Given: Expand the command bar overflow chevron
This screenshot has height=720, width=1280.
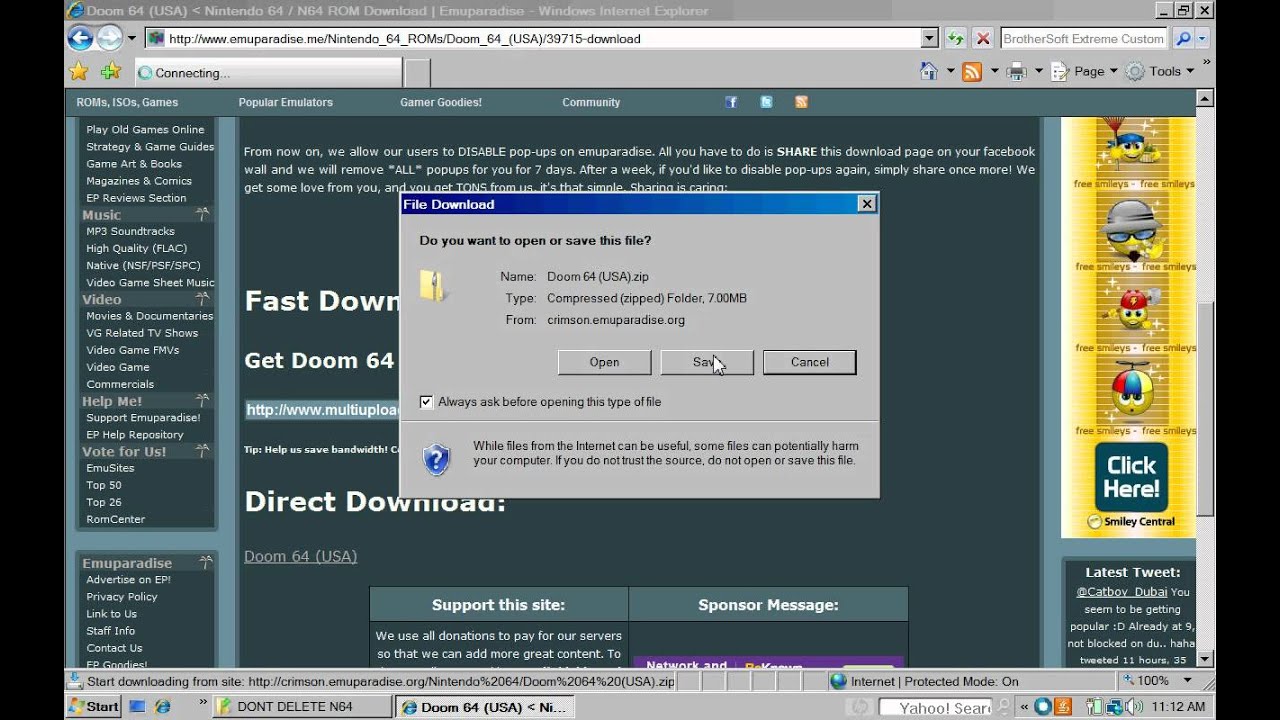Looking at the screenshot, I should tap(1207, 62).
